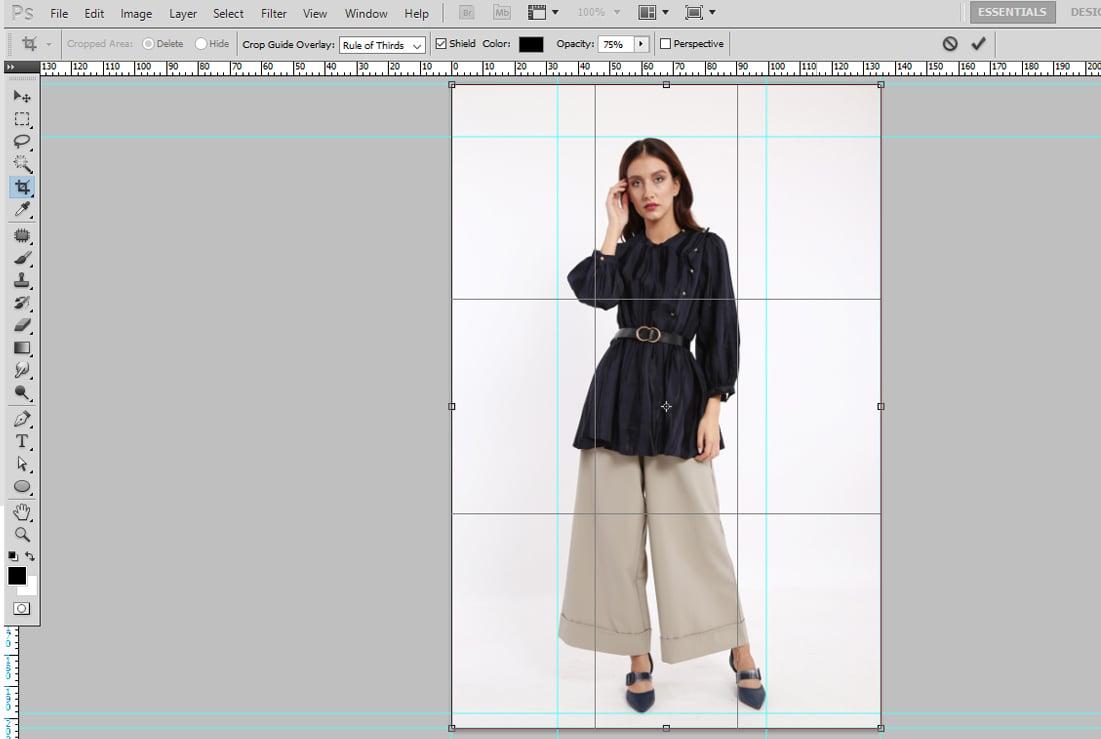Click the Shield Color swatch
The height and width of the screenshot is (739, 1101).
pos(530,43)
